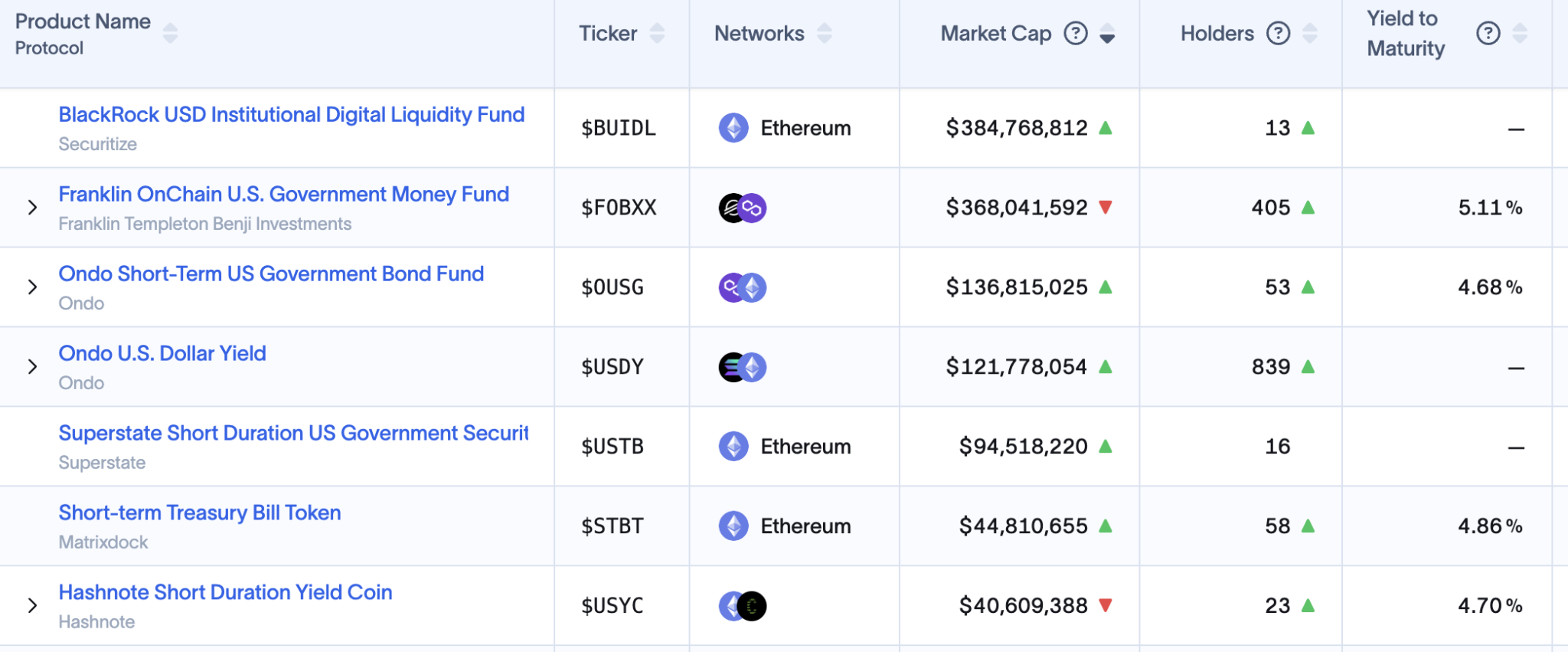Screen dimensions: 1568x652
Task: Open Superstate Short Duration US Government link
Action: 294,434
